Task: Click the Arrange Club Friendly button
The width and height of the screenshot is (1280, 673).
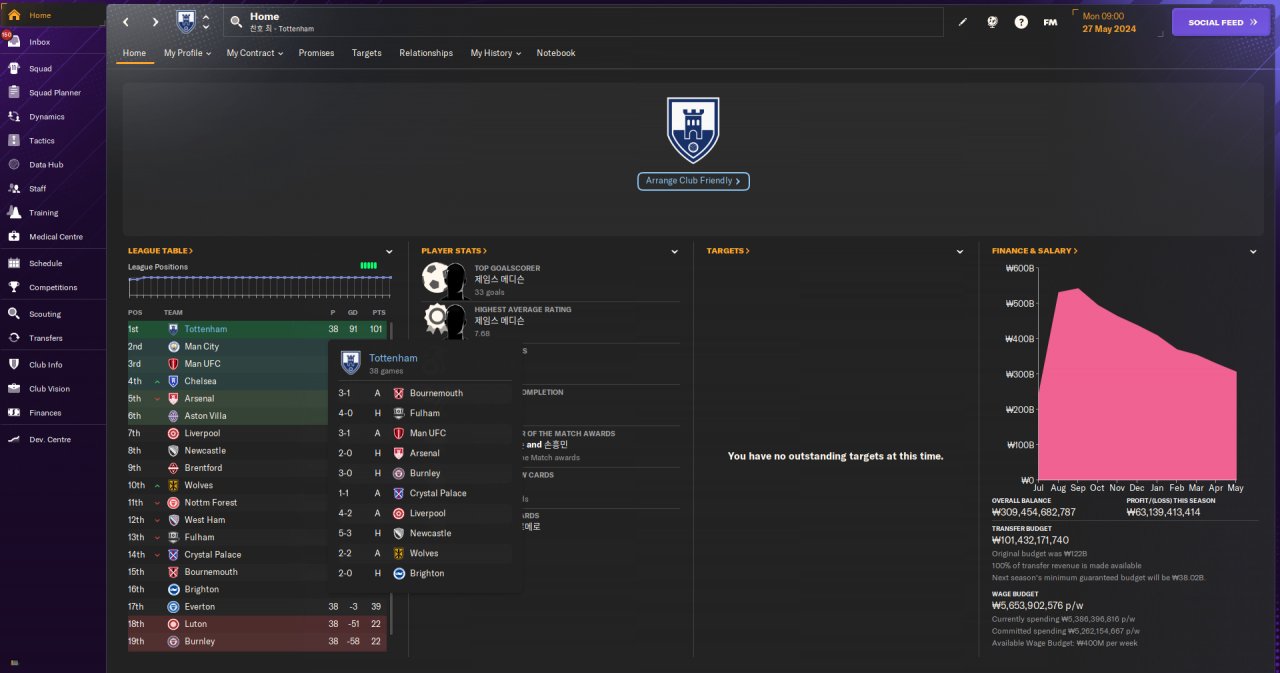Action: 693,181
